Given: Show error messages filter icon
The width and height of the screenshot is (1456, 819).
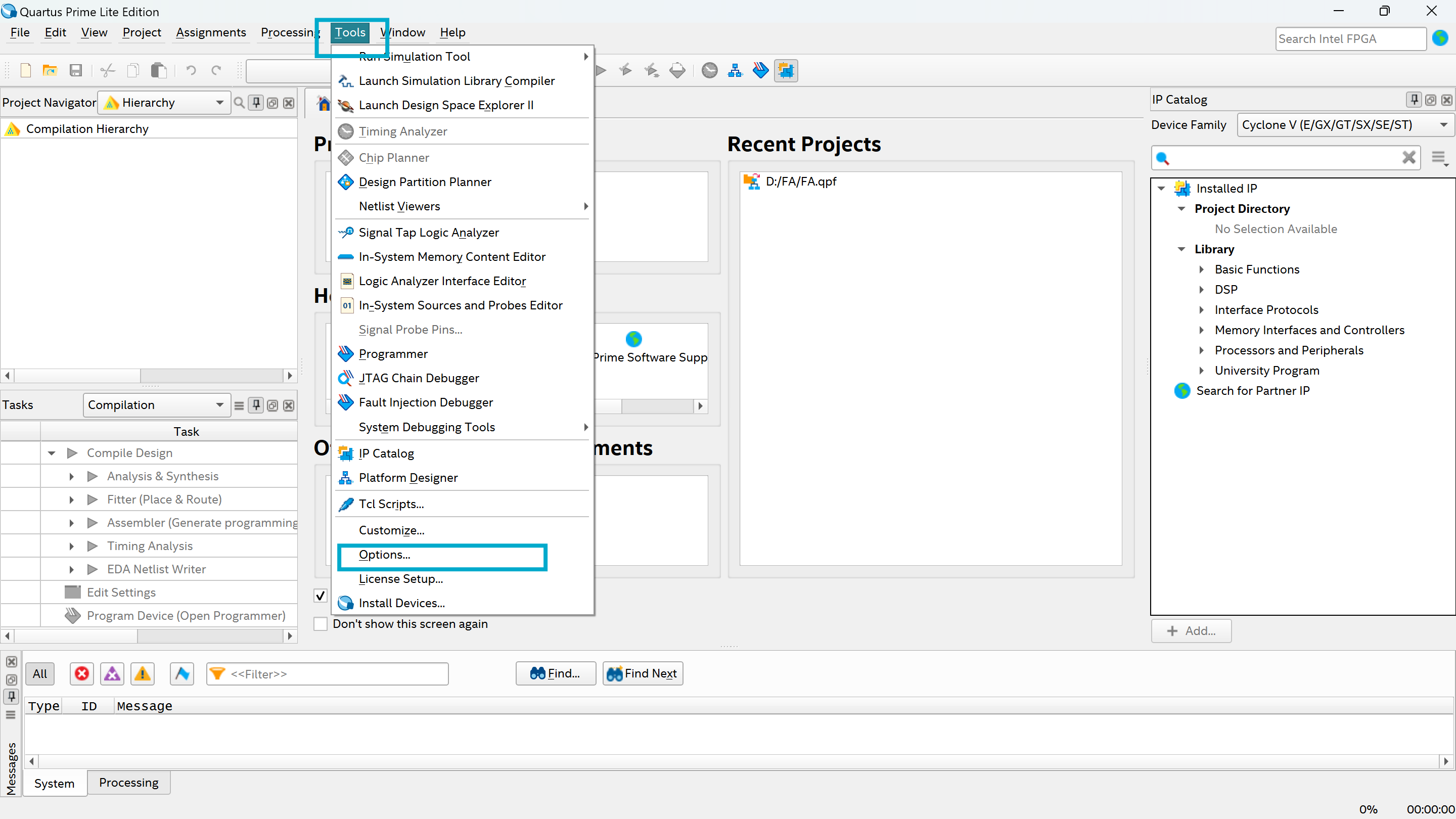Looking at the screenshot, I should 82,673.
